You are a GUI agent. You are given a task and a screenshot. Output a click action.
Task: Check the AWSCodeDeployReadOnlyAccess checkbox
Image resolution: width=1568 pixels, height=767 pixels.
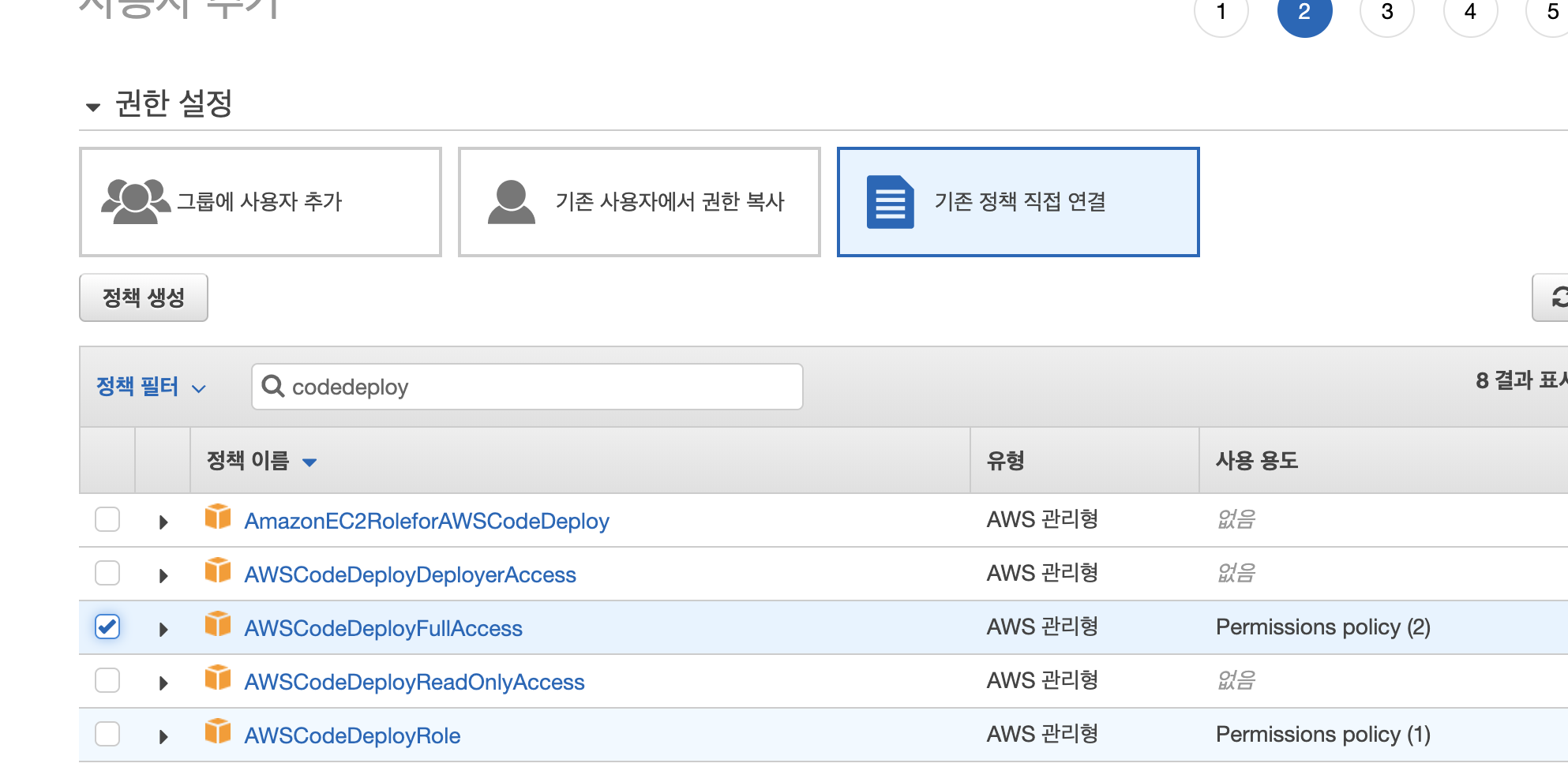click(x=107, y=680)
